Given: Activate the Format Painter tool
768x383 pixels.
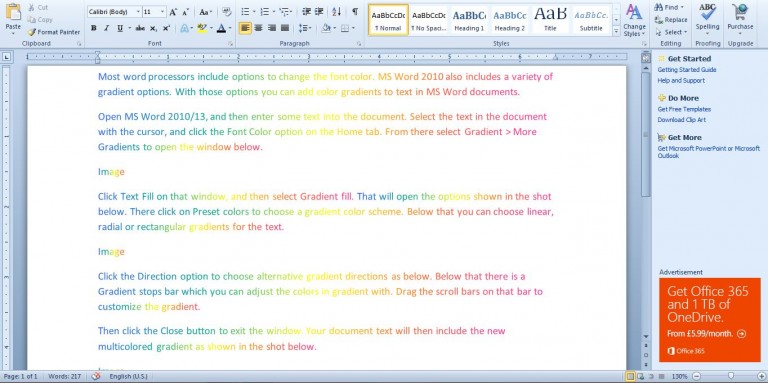Looking at the screenshot, I should [53, 32].
